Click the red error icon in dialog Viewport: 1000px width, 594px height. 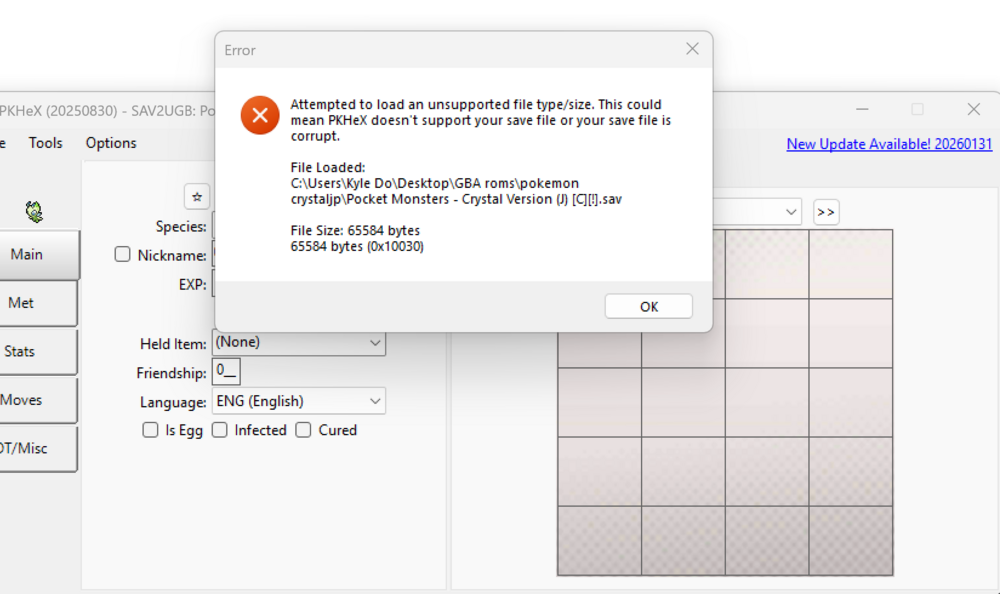pos(260,115)
